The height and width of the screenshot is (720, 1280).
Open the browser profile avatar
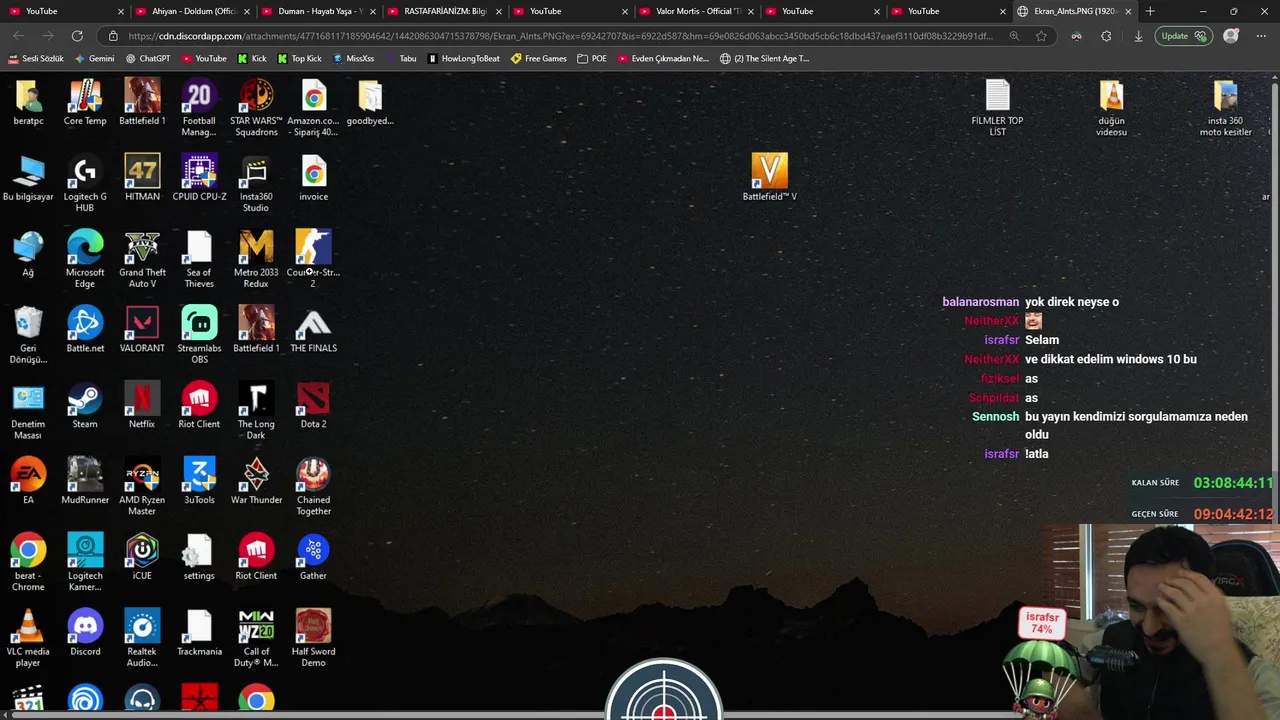(x=1231, y=36)
